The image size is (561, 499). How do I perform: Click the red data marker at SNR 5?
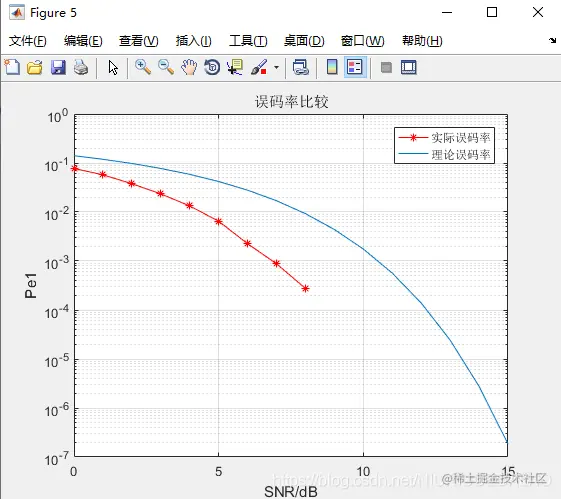[x=219, y=222]
